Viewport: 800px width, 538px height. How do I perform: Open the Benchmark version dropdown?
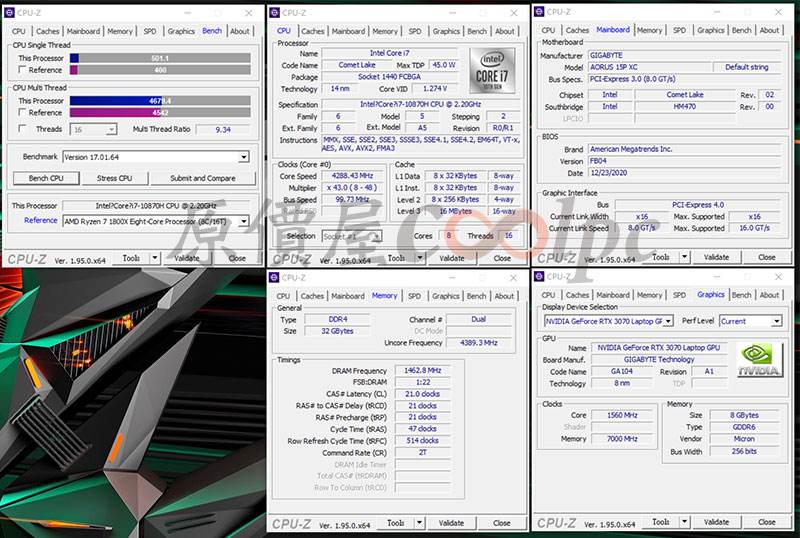[x=243, y=157]
